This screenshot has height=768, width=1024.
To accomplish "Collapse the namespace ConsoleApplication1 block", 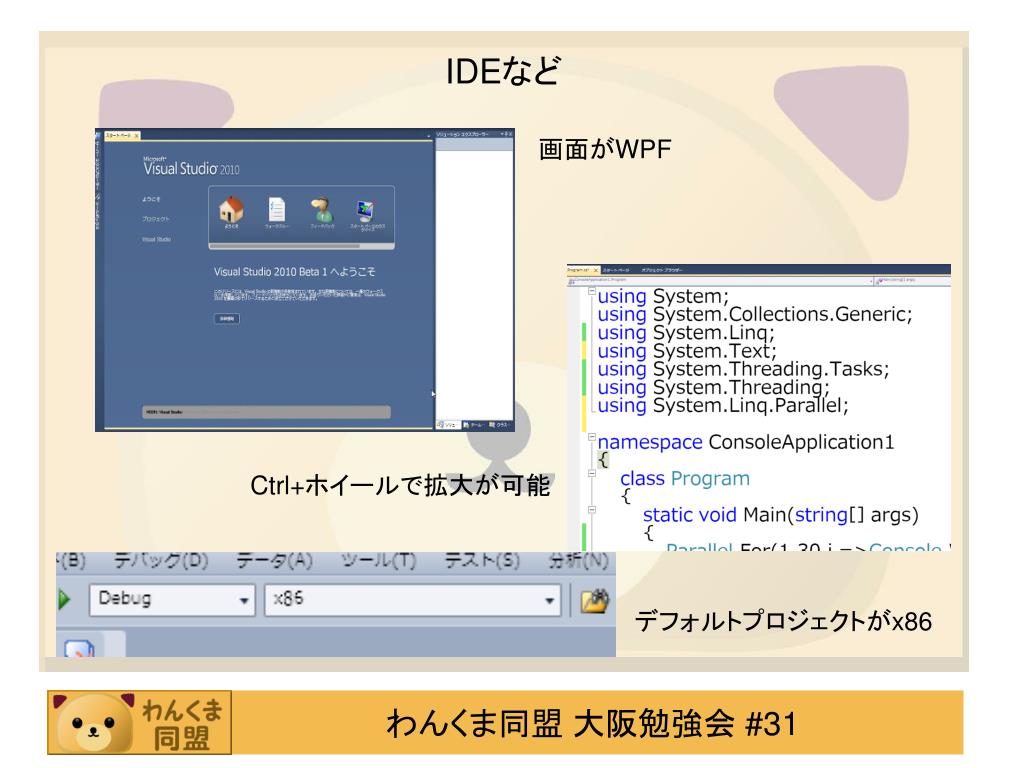I will 592,436.
